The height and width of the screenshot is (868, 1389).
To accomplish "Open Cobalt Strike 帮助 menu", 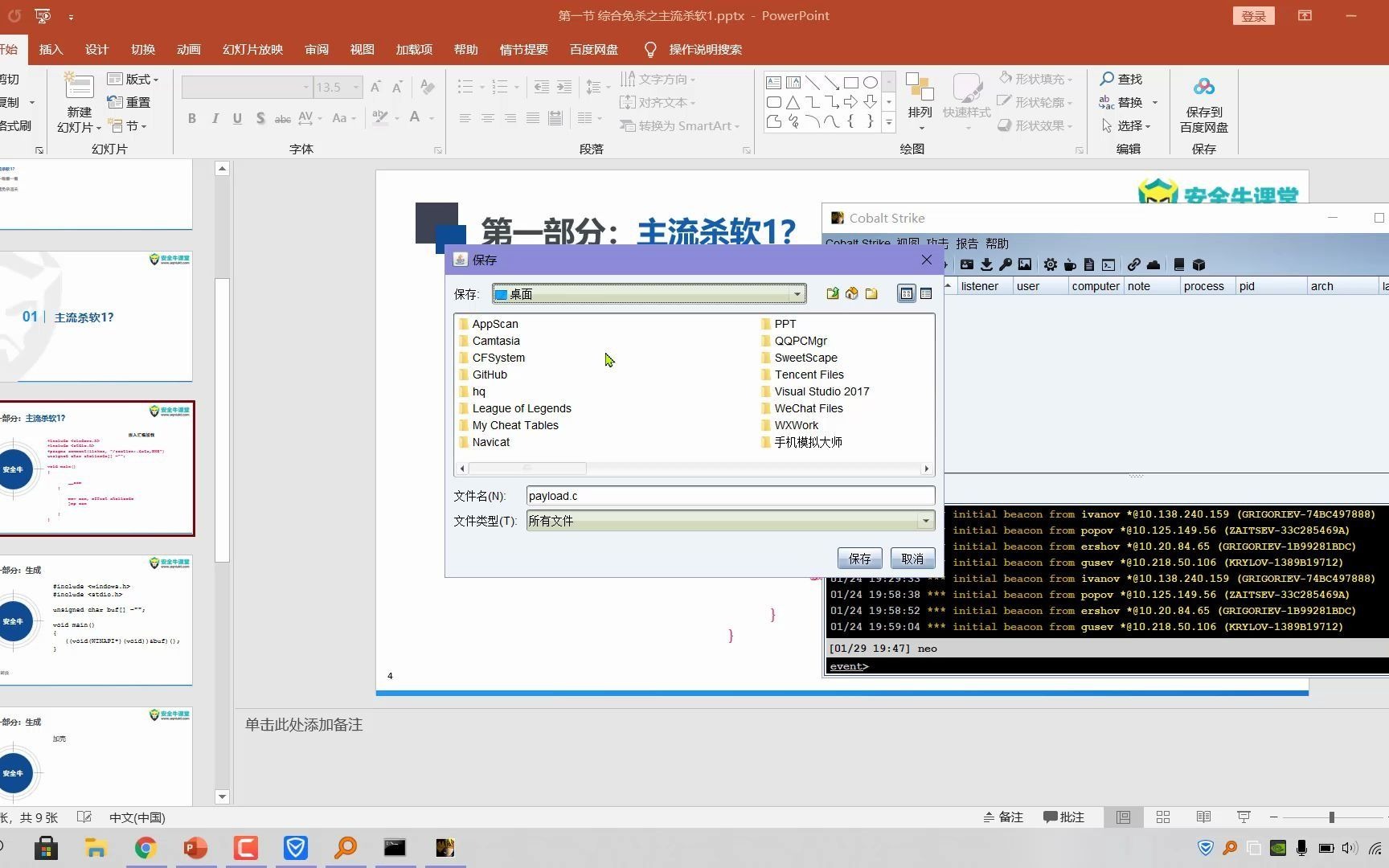I will click(x=997, y=244).
